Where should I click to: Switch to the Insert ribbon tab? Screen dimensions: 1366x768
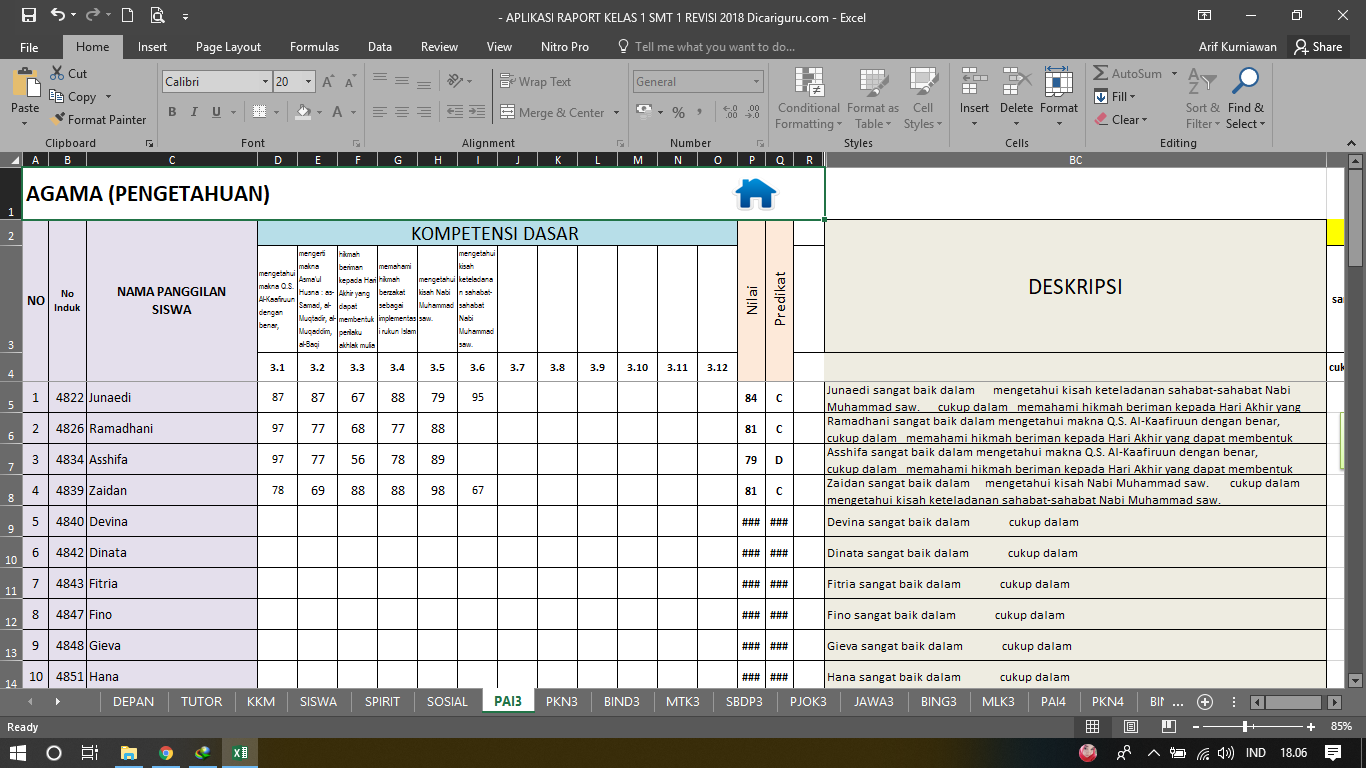pos(153,47)
